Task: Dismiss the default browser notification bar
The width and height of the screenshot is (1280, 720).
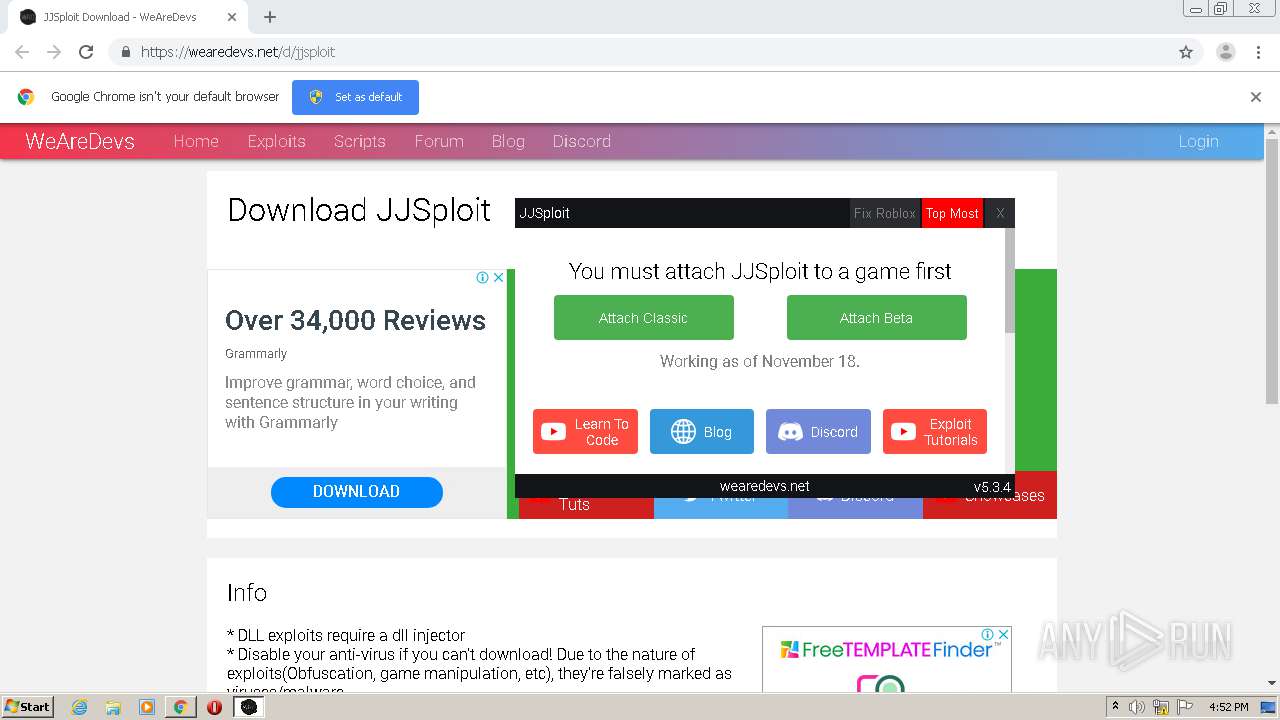Action: pyautogui.click(x=1256, y=97)
